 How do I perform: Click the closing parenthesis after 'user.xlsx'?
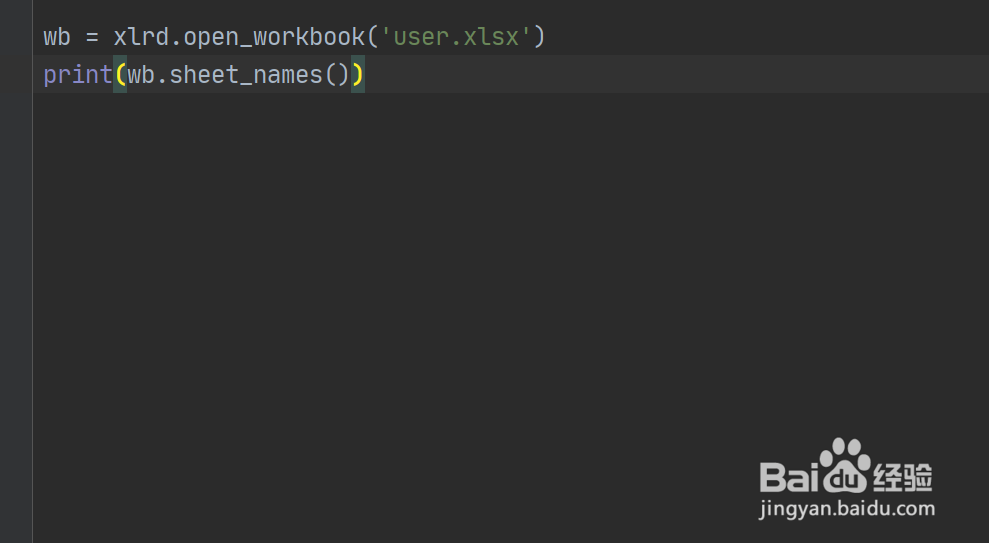point(539,37)
